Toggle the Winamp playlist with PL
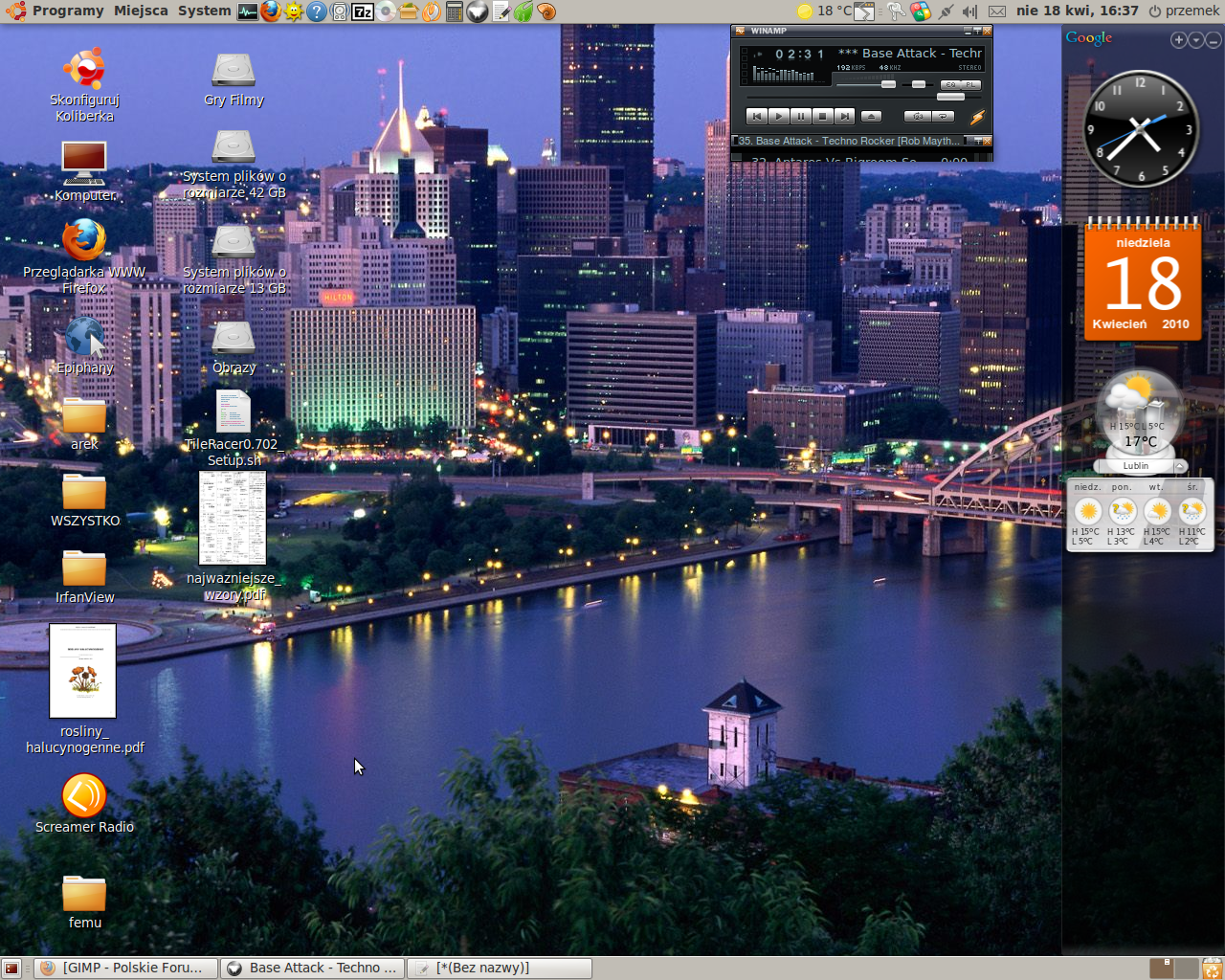Screen dimensions: 1225x980 tap(970, 84)
